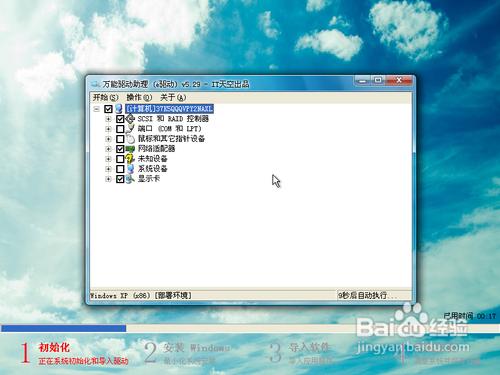Open the 开始(S) menu
The image size is (500, 375).
click(105, 97)
